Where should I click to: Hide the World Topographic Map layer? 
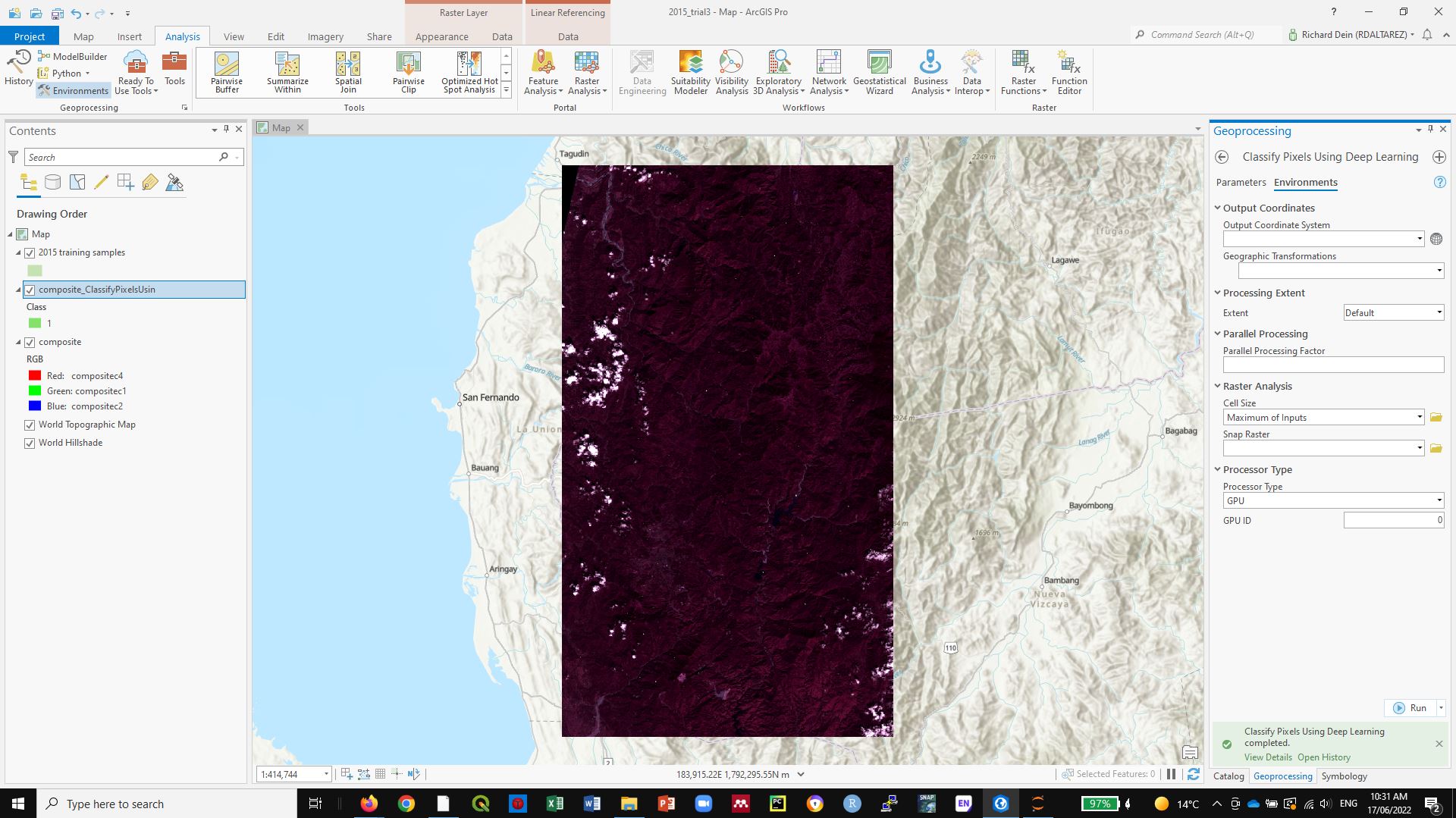pyautogui.click(x=30, y=425)
